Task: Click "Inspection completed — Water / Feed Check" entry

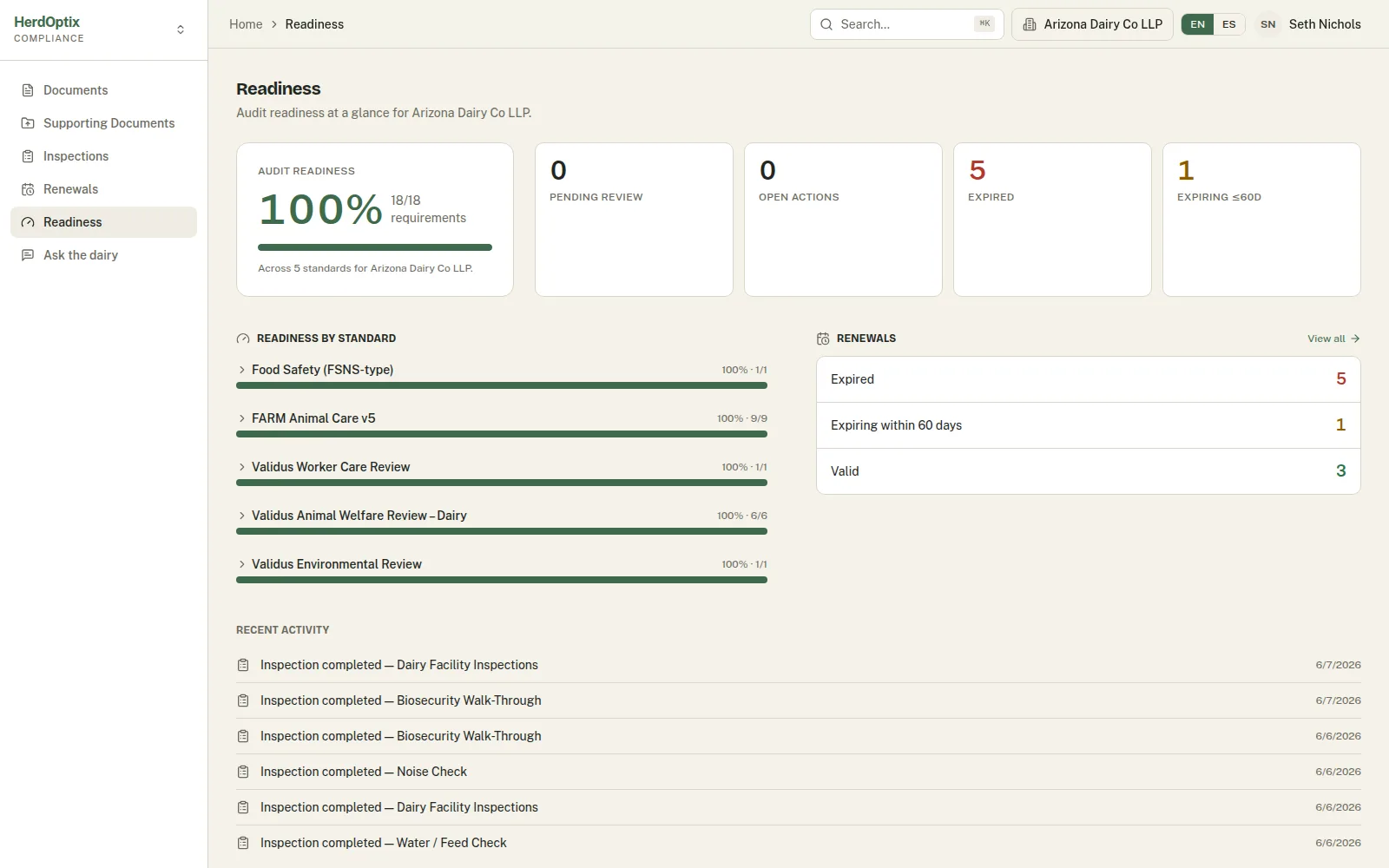Action: [383, 843]
